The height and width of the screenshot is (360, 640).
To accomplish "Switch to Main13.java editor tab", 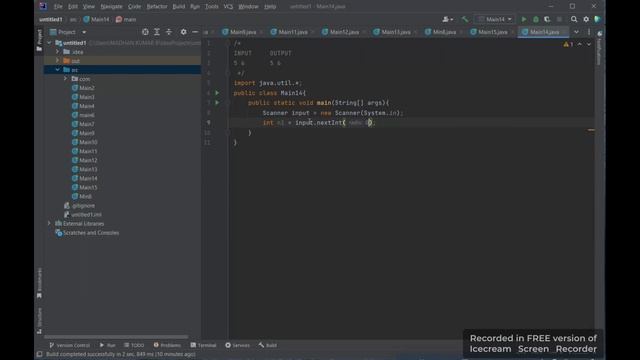I will [396, 32].
